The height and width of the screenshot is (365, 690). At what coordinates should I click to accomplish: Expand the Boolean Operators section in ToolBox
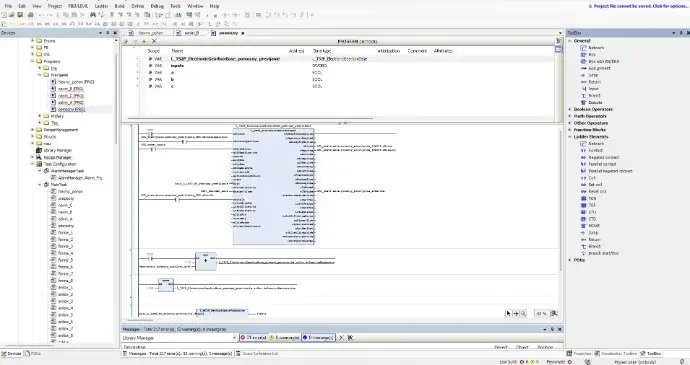pyautogui.click(x=570, y=109)
